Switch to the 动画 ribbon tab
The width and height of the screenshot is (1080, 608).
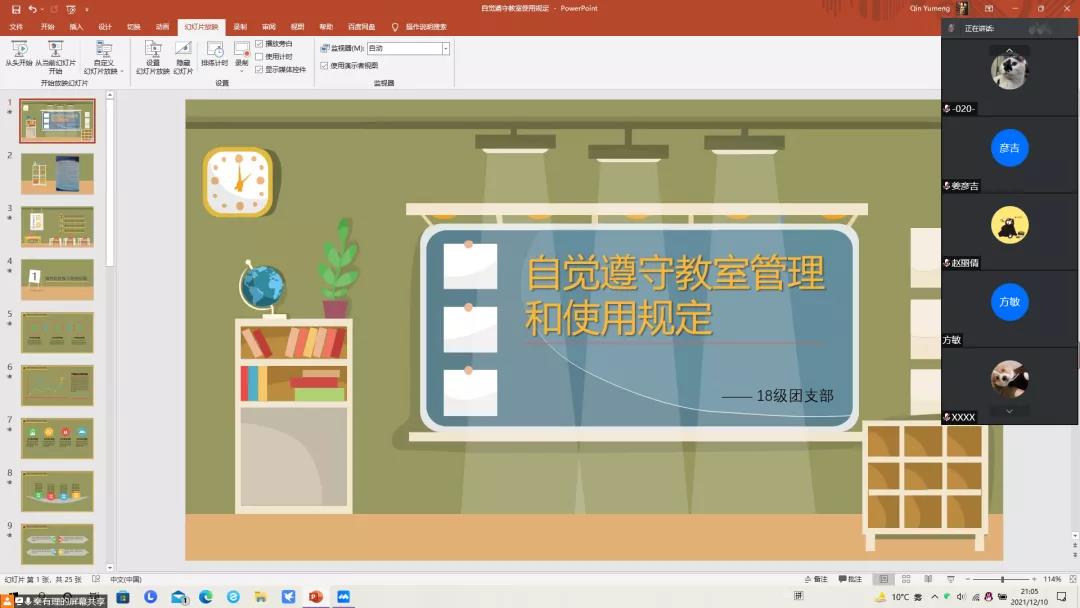pos(162,27)
